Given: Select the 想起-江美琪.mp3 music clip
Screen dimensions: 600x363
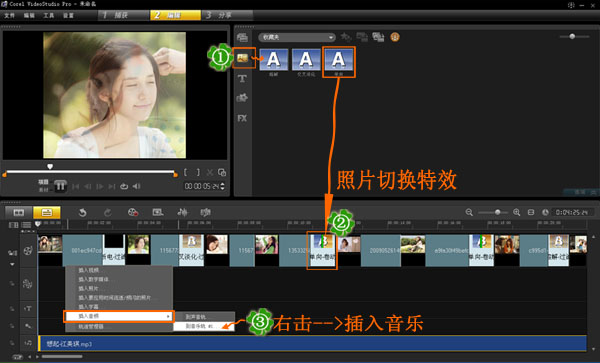Looking at the screenshot, I should pos(312,343).
